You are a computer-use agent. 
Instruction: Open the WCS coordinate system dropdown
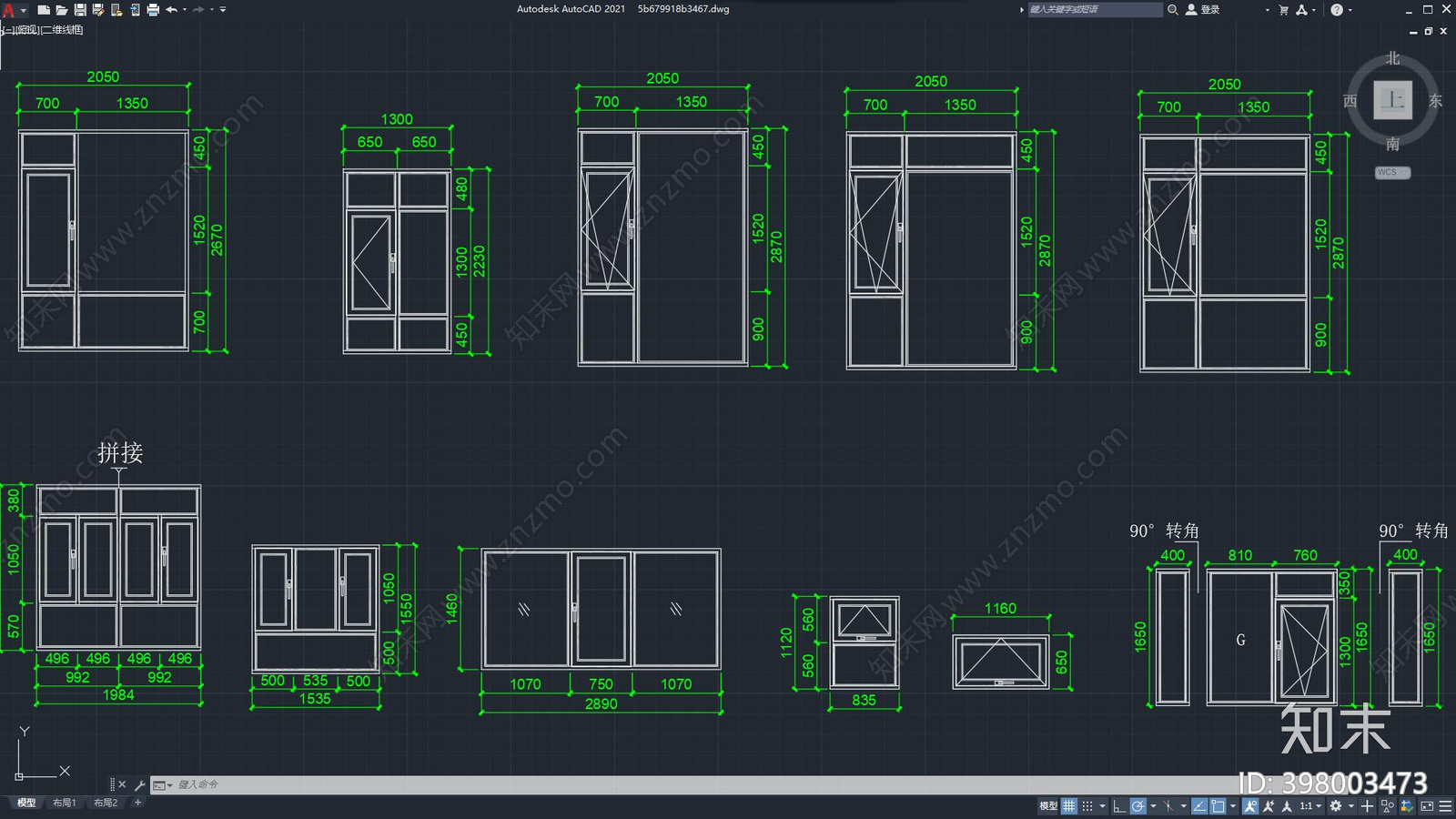click(1393, 172)
